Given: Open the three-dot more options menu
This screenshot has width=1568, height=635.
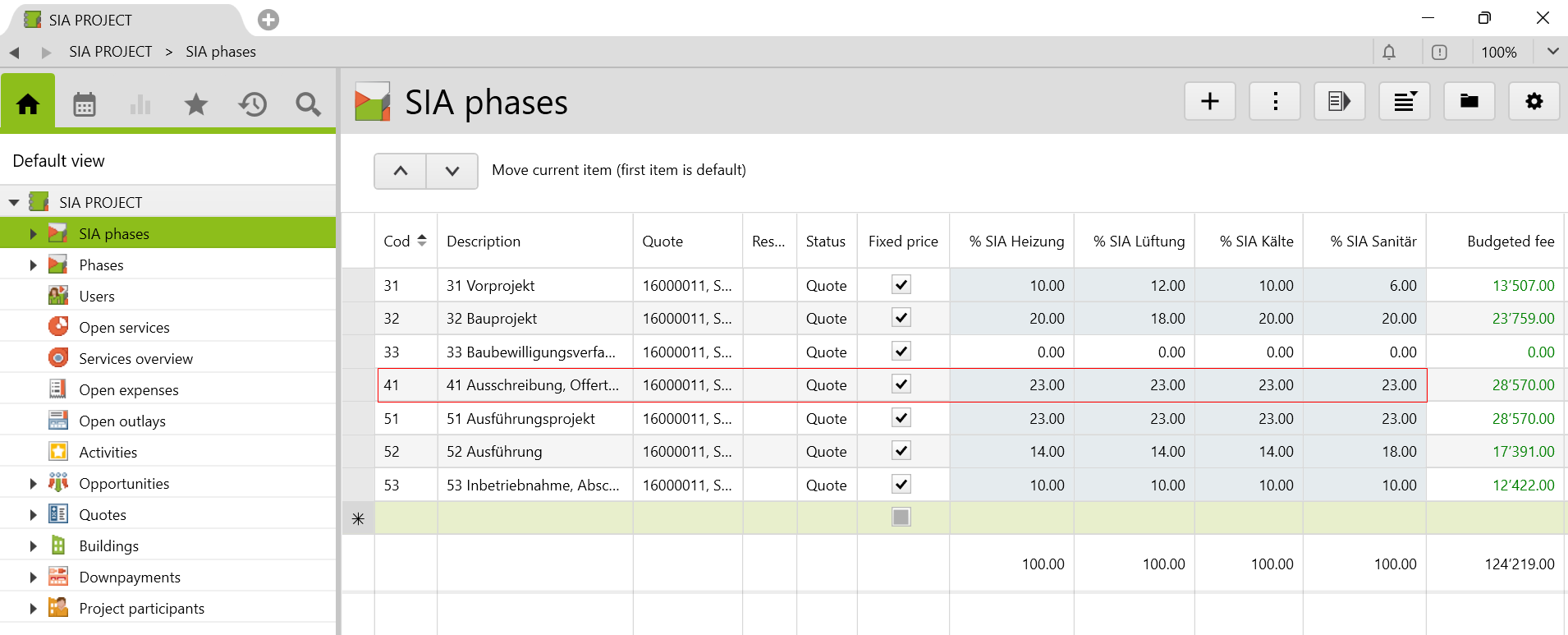Looking at the screenshot, I should tap(1274, 102).
